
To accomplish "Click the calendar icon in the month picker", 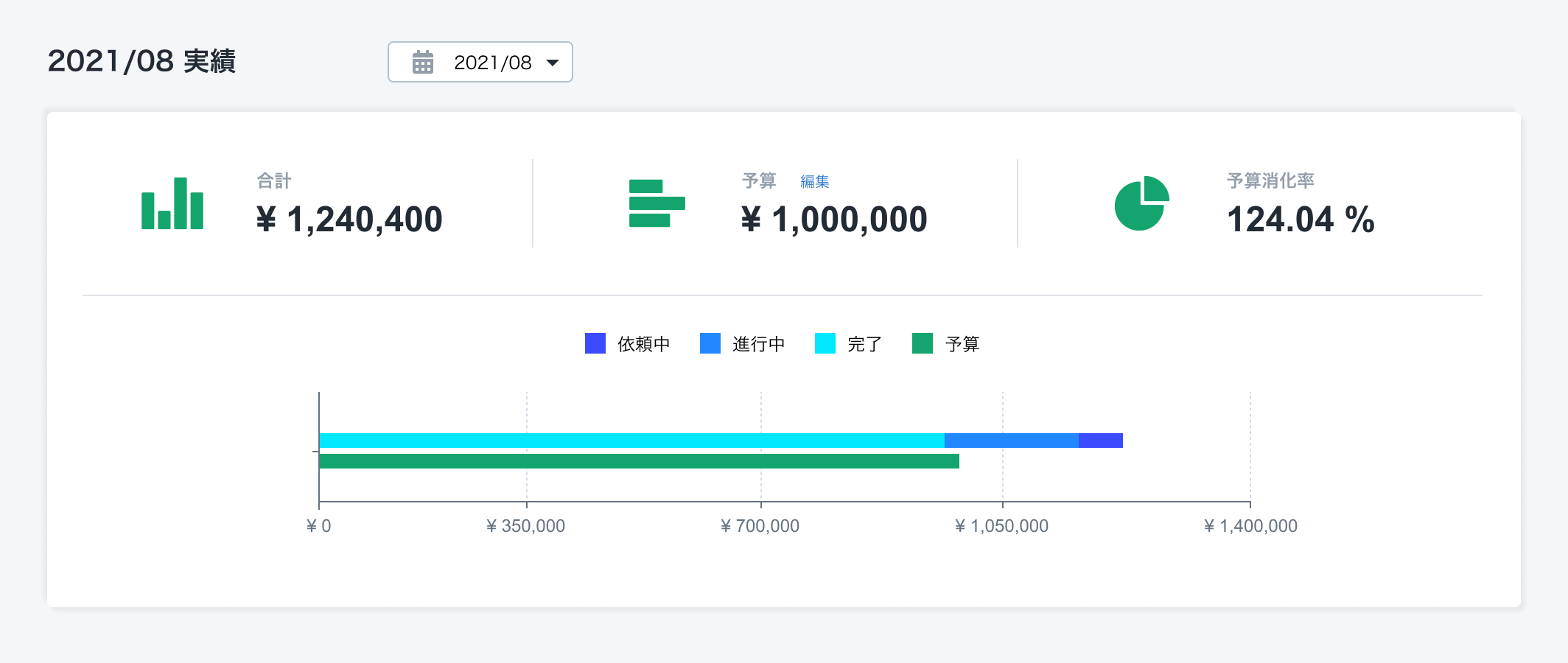I will (x=423, y=63).
